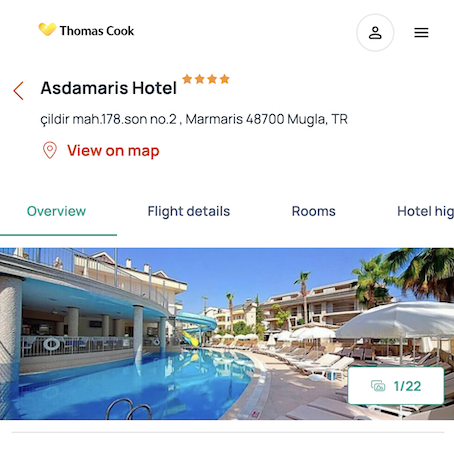Click the hotel pool main photo
The width and height of the screenshot is (454, 450).
coord(227,334)
